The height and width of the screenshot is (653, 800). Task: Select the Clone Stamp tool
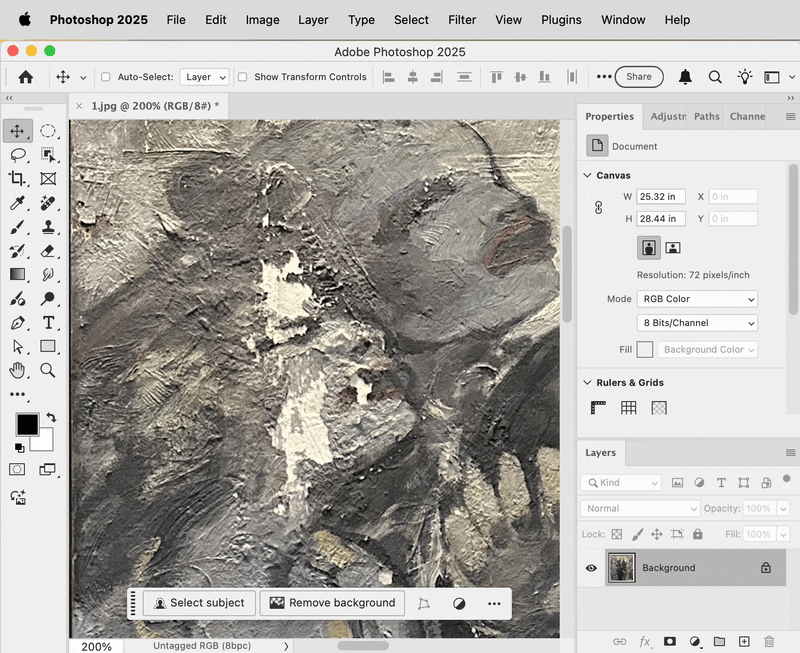coord(48,227)
